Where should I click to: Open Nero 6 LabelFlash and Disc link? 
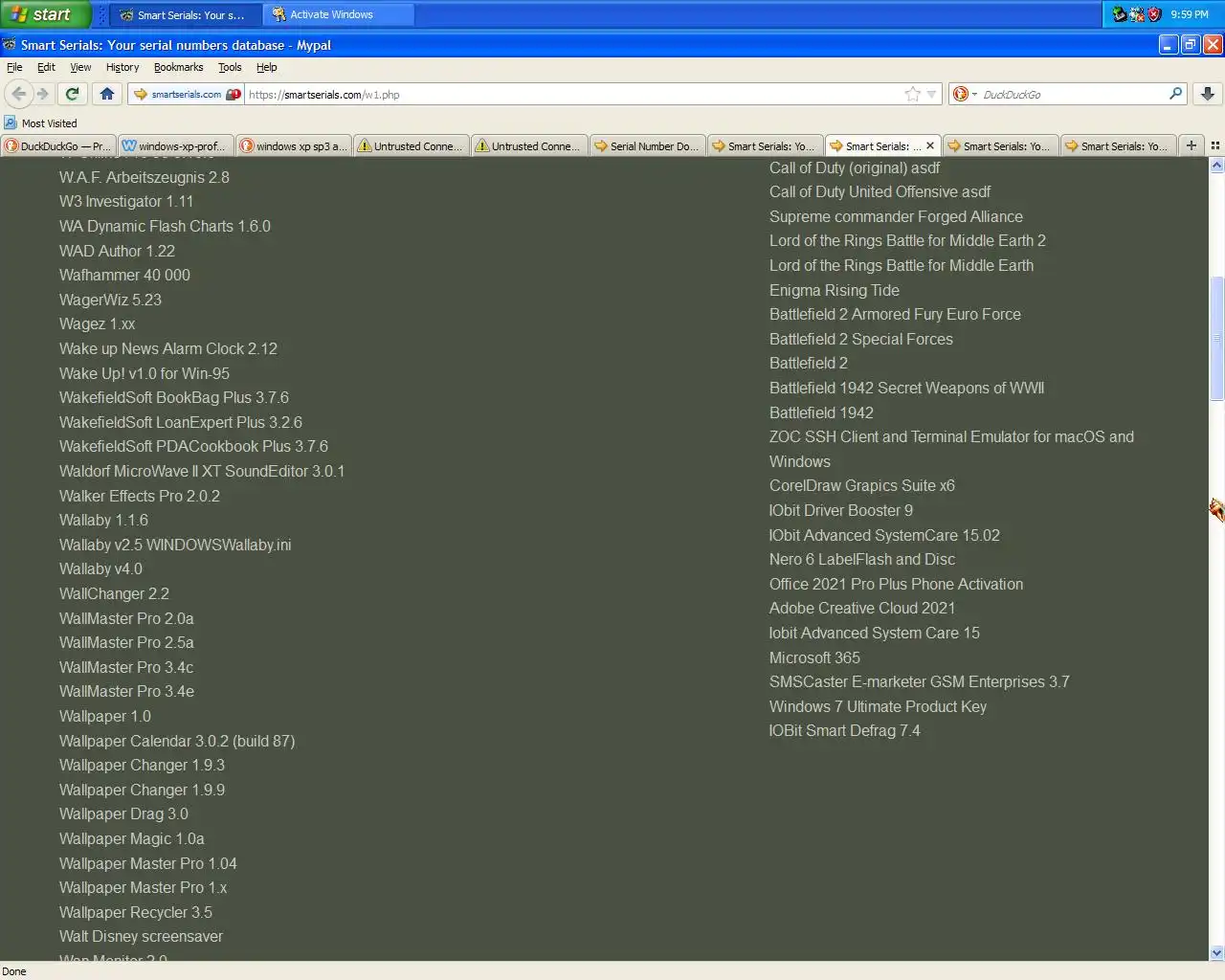pos(862,559)
